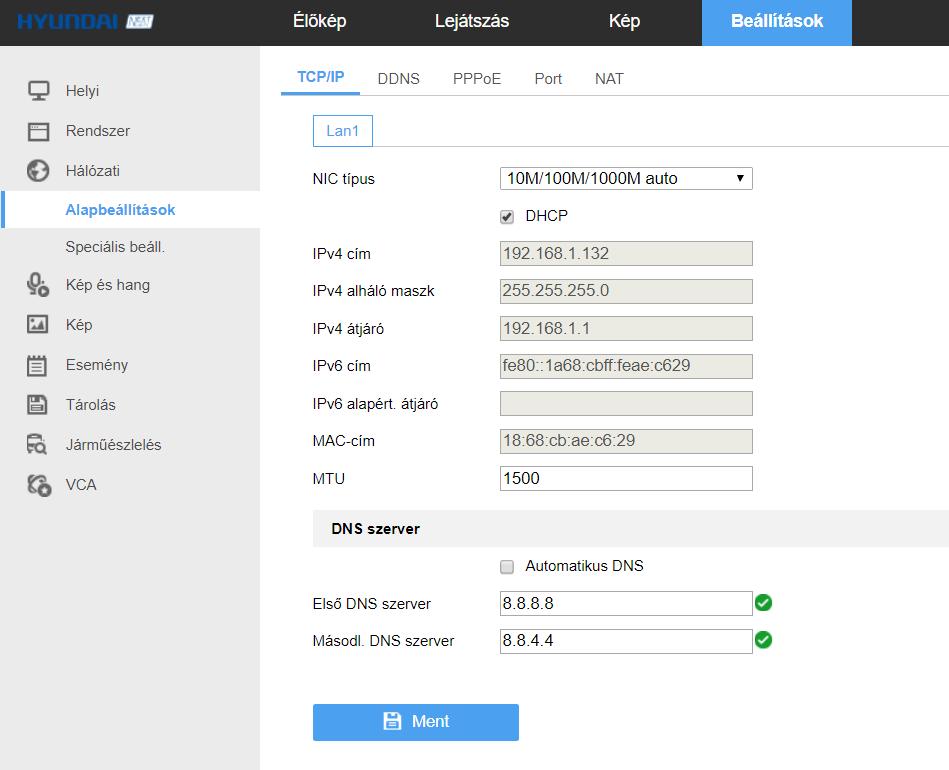Open Esemény settings in sidebar
The width and height of the screenshot is (949, 770).
pos(97,365)
